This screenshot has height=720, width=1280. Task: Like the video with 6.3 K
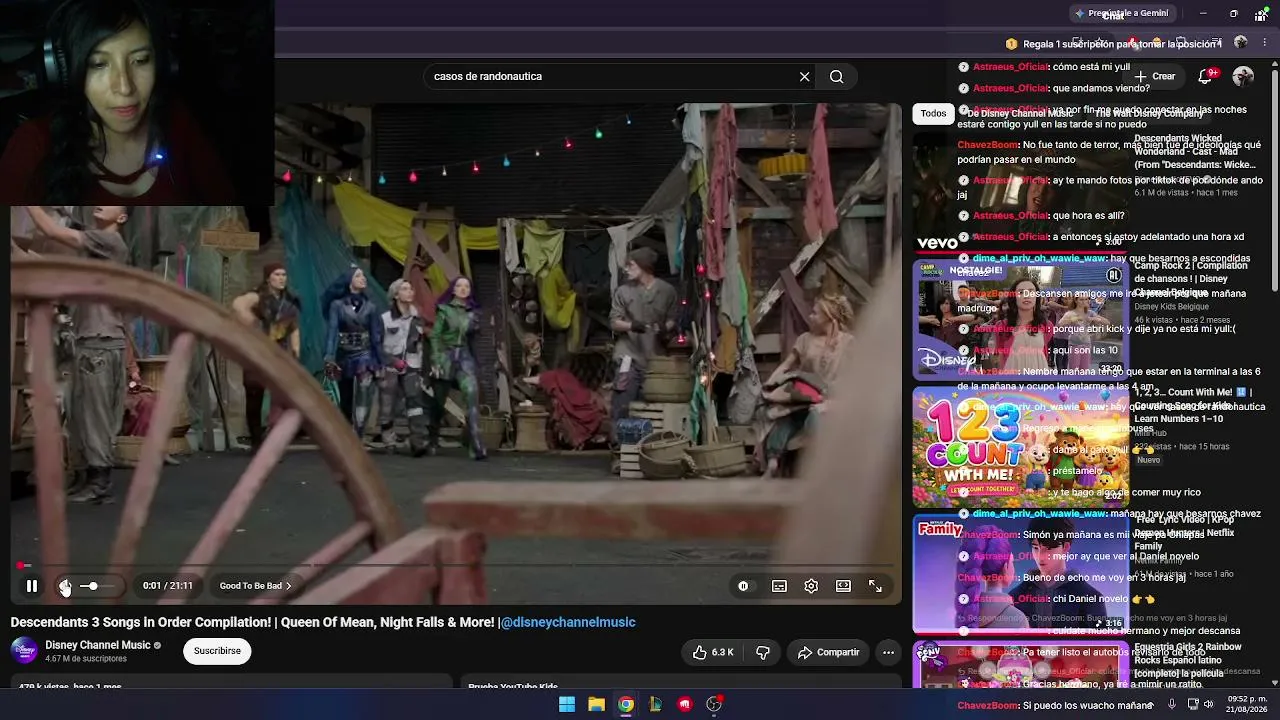[x=713, y=652]
